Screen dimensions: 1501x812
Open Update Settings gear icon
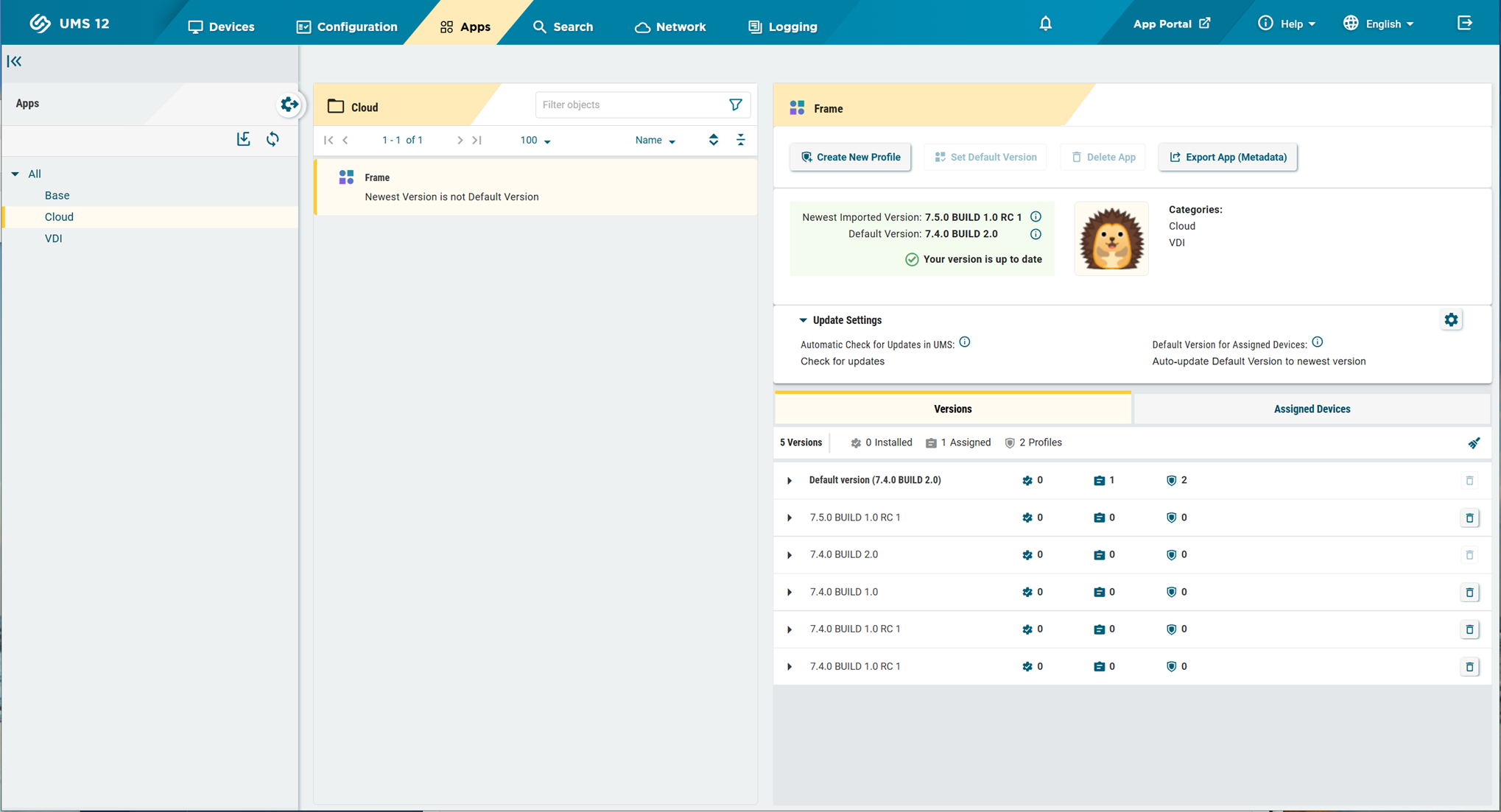pos(1450,320)
